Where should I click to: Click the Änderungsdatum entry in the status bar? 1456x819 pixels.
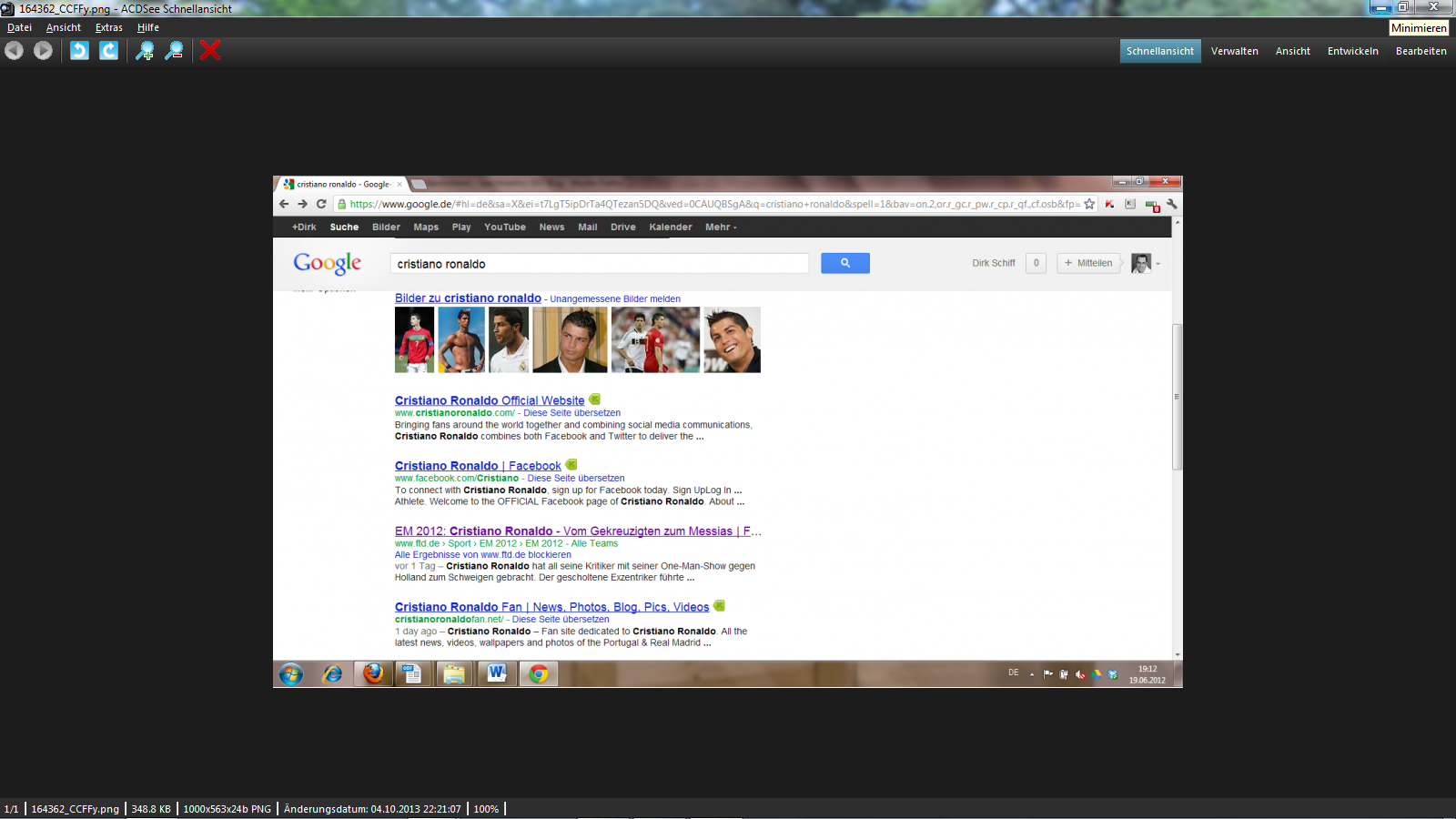(372, 809)
